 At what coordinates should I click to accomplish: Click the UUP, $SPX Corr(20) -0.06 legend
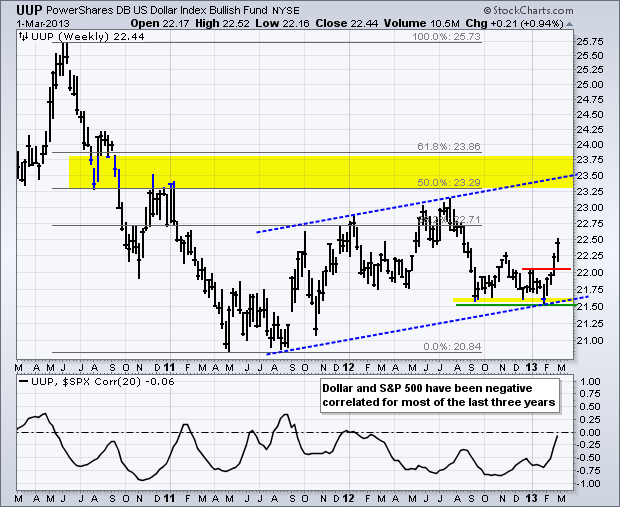[x=103, y=382]
